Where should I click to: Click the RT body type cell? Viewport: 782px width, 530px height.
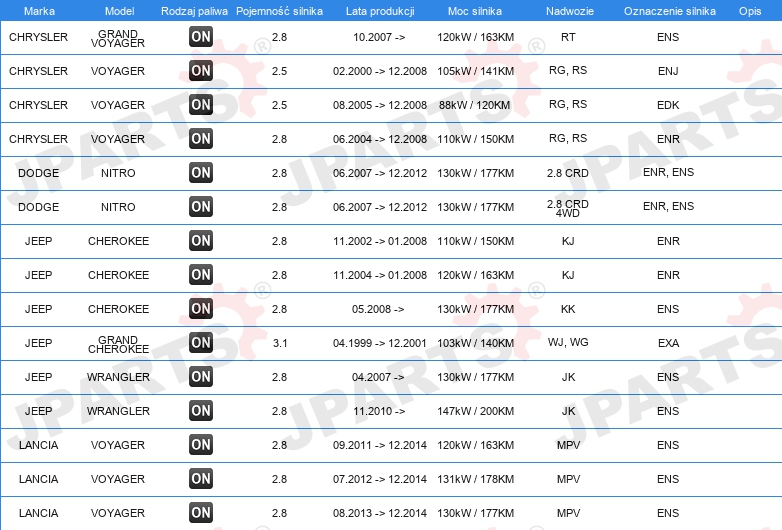click(568, 37)
